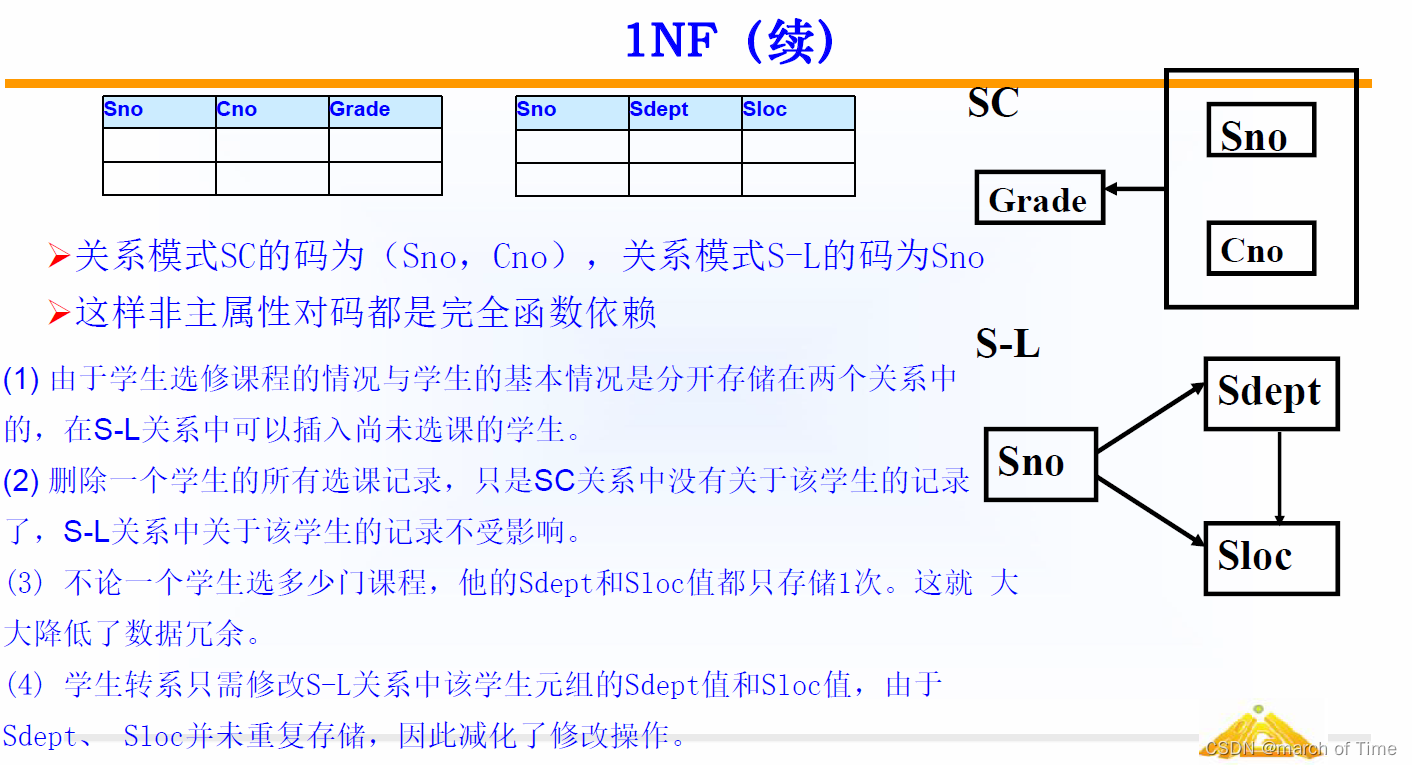Click the line "Sdept、 Sloc并未重复存储，因此减化了修改操作。"
1412x765 pixels.
point(346,737)
